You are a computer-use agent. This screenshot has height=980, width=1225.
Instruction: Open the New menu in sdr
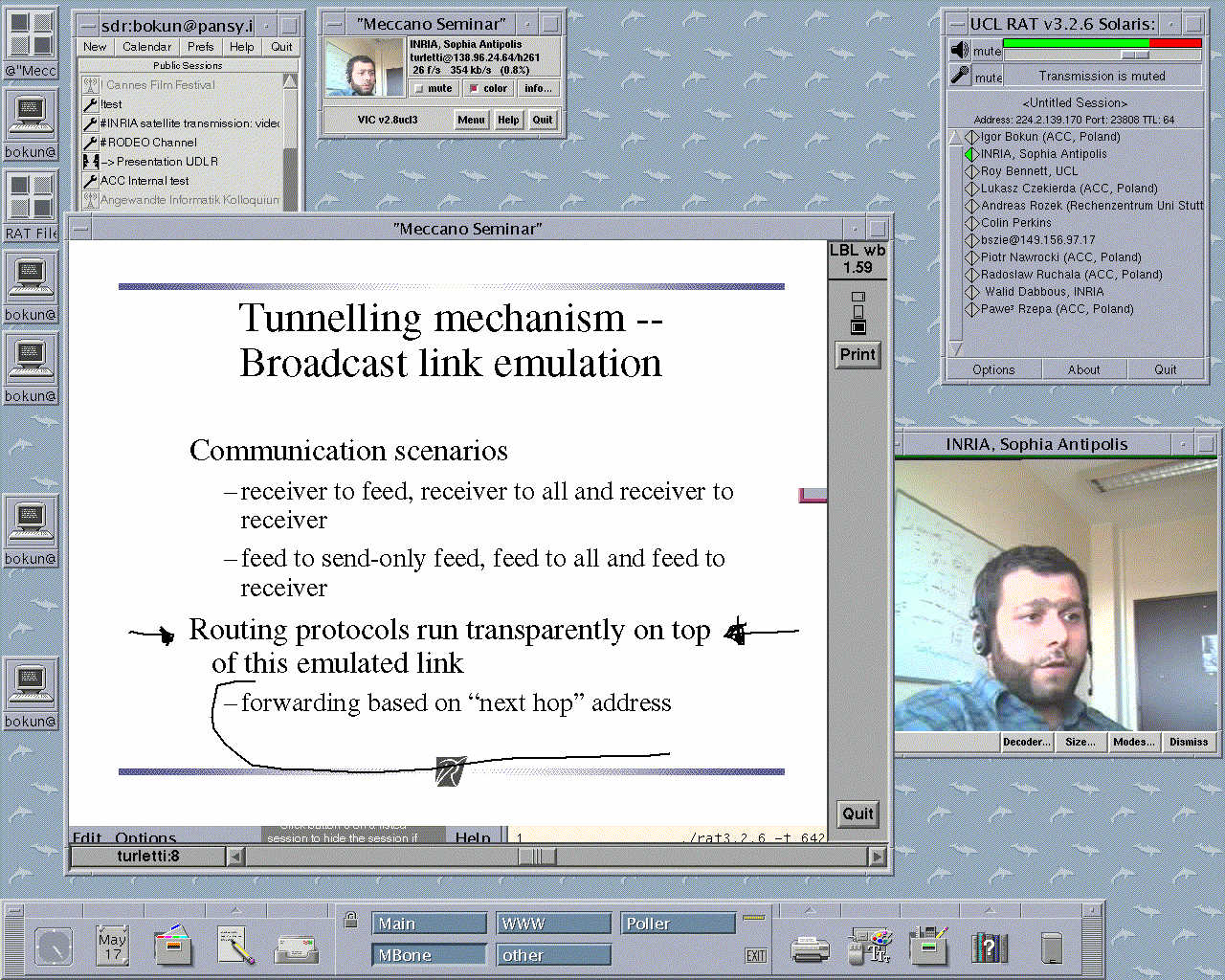[95, 47]
